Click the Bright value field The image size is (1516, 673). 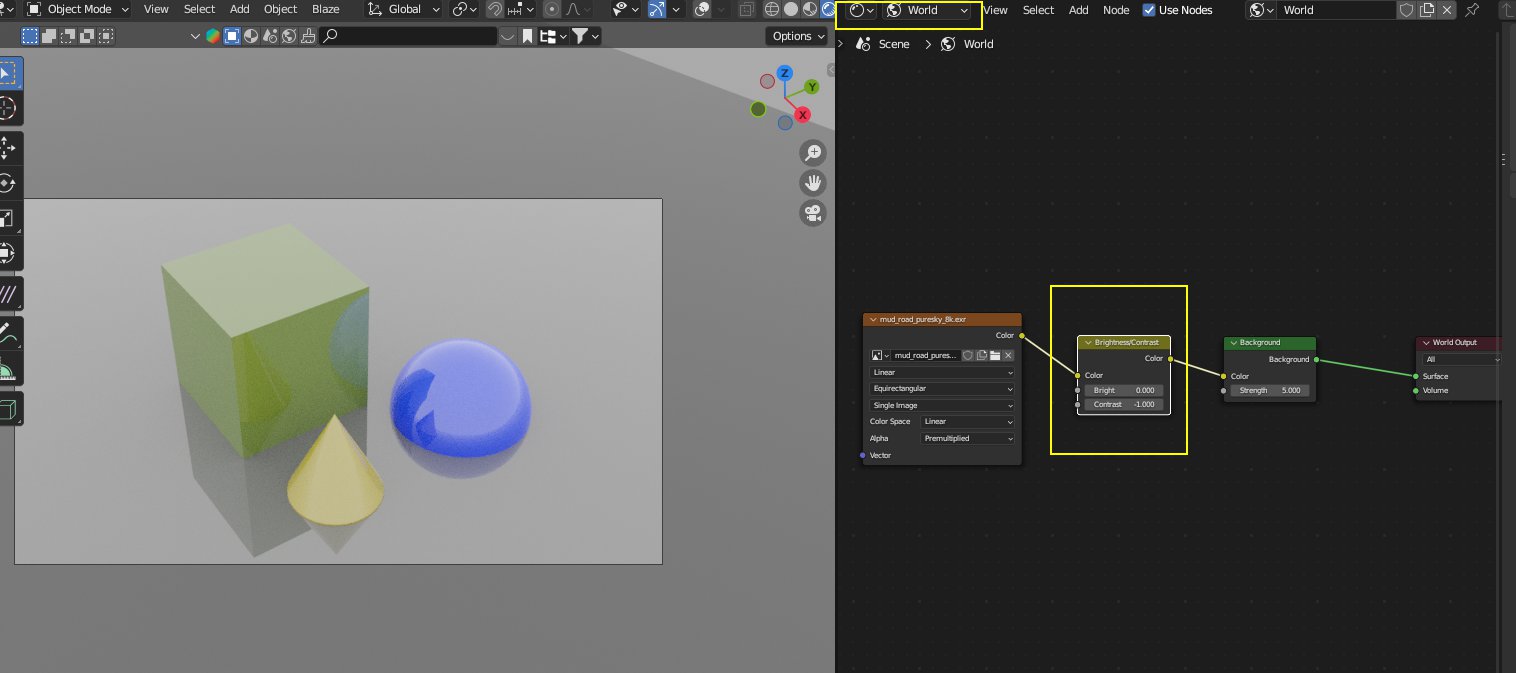pyautogui.click(x=1124, y=390)
